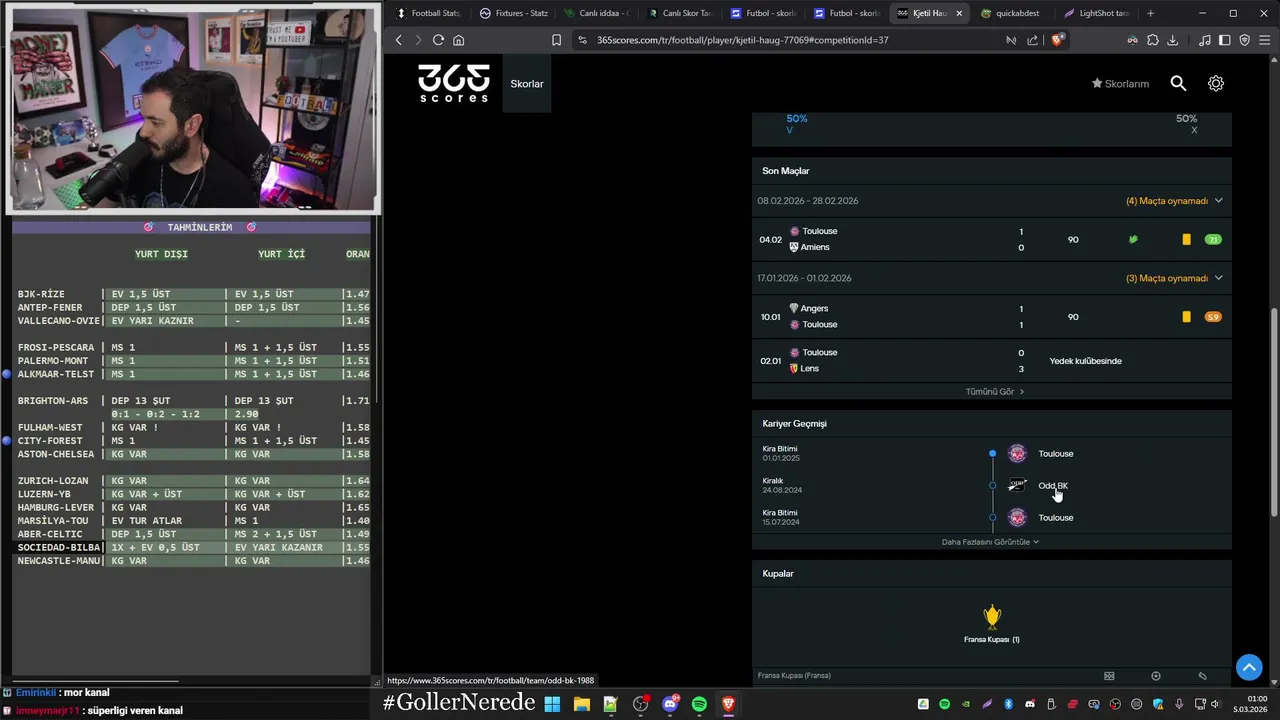This screenshot has height=720, width=1280.
Task: Open Brave main menu hamburger
Action: tap(1264, 40)
